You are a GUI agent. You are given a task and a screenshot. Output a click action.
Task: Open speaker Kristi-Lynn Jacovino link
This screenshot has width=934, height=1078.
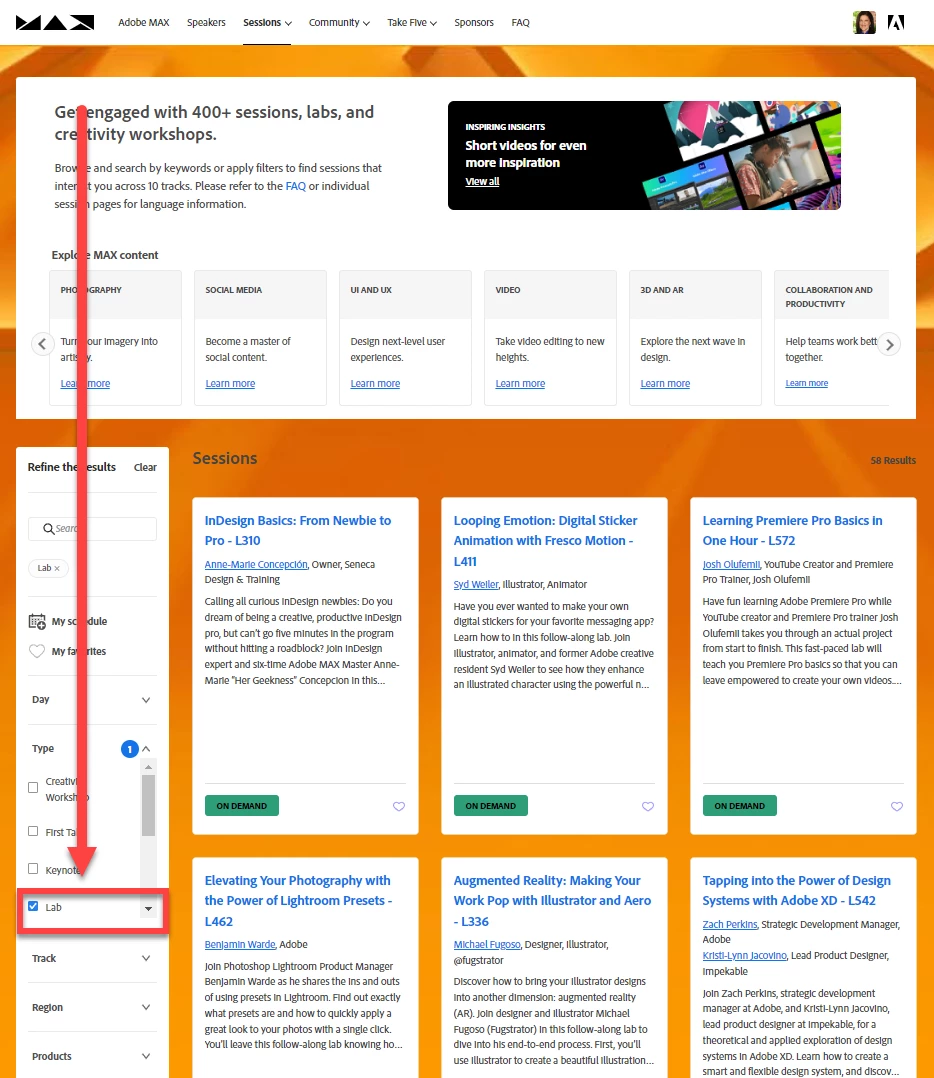(x=744, y=956)
